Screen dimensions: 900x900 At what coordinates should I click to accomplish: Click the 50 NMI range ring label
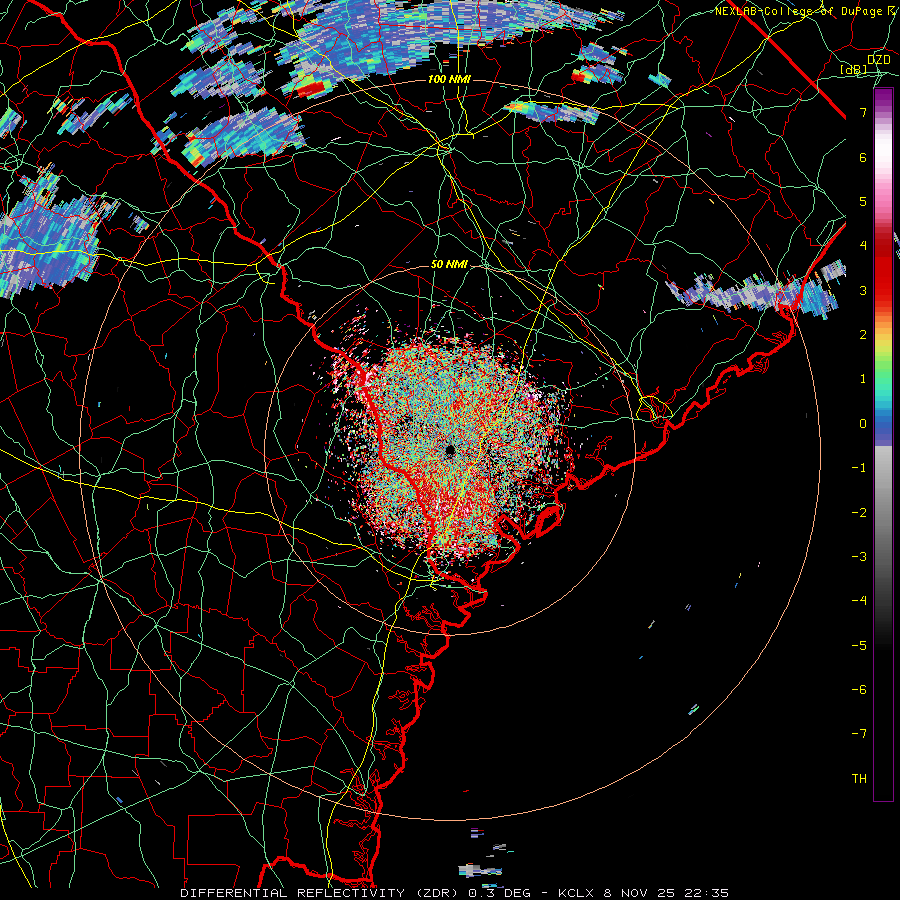(449, 264)
